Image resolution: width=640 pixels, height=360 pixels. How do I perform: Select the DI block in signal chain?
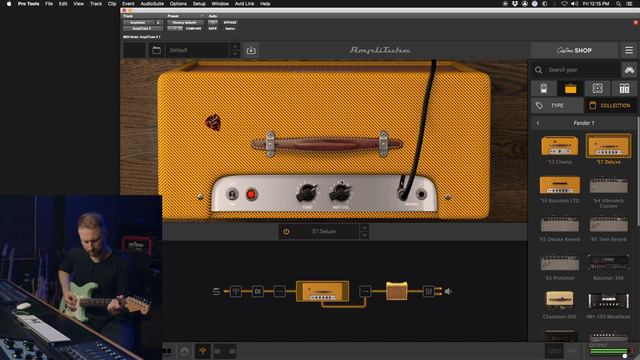coord(258,291)
